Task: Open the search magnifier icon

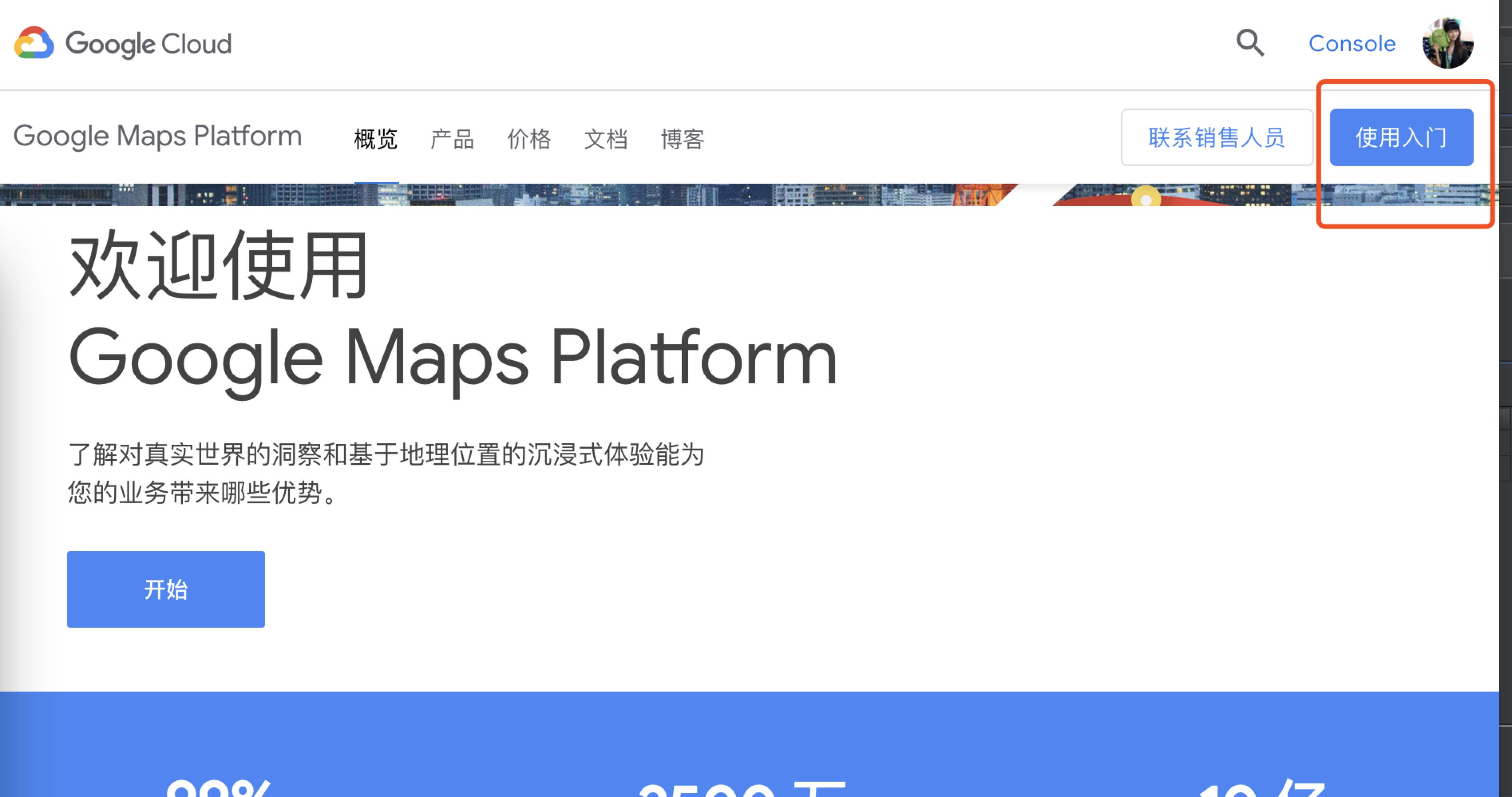Action: coord(1250,43)
